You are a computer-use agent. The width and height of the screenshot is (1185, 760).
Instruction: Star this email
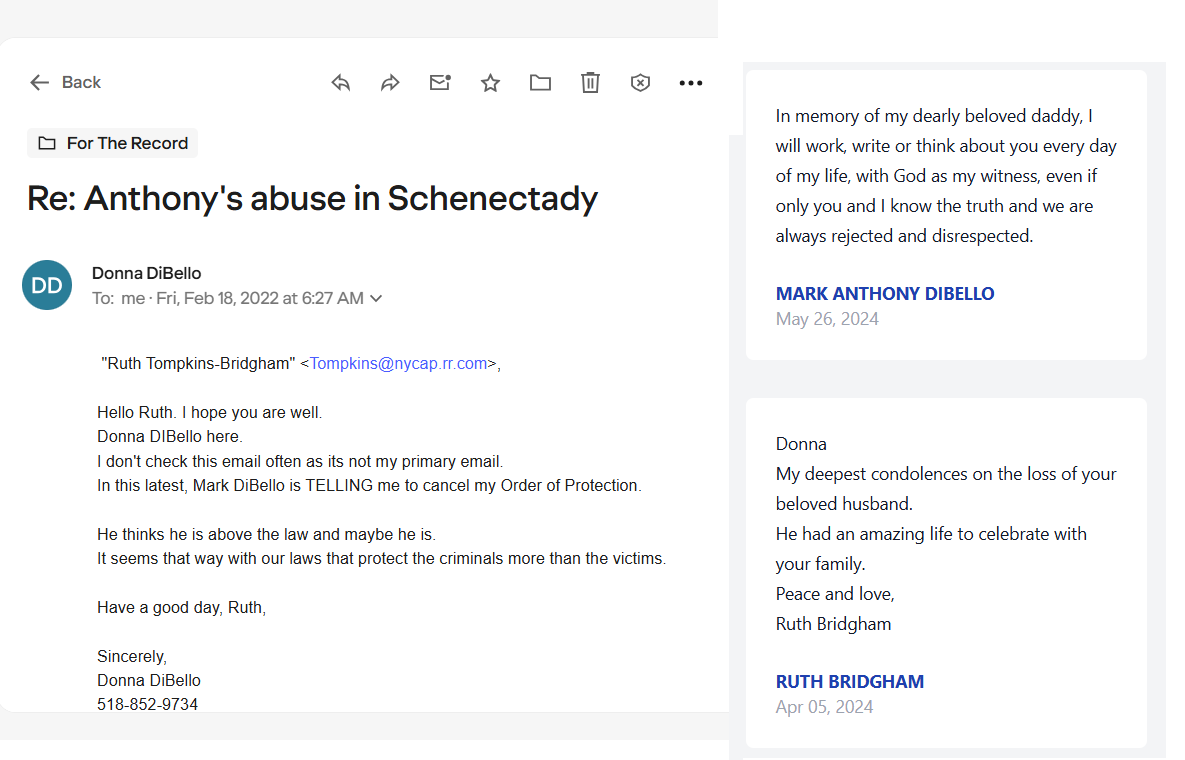[490, 83]
